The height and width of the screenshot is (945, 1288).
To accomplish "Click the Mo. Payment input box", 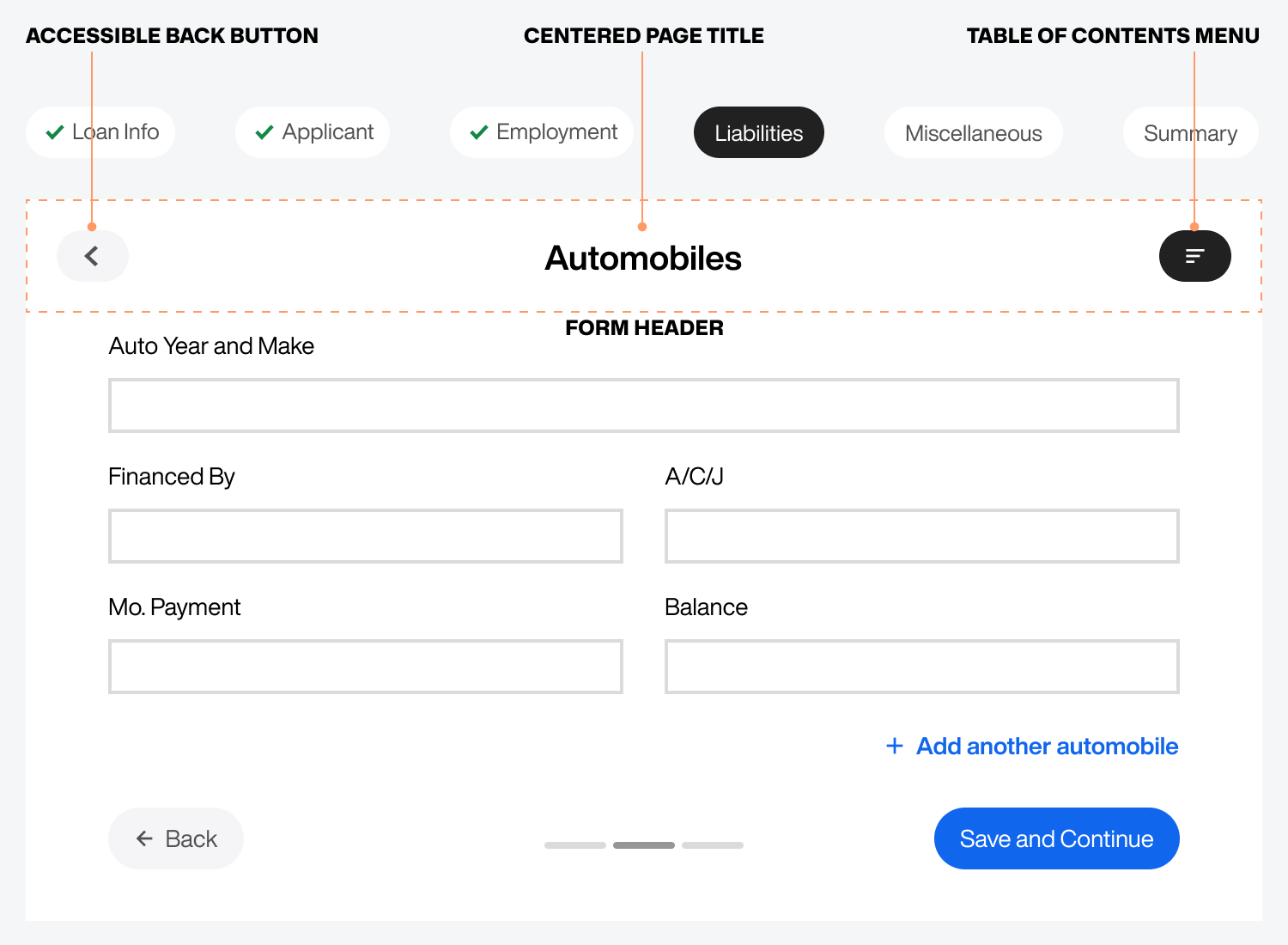I will coord(365,667).
